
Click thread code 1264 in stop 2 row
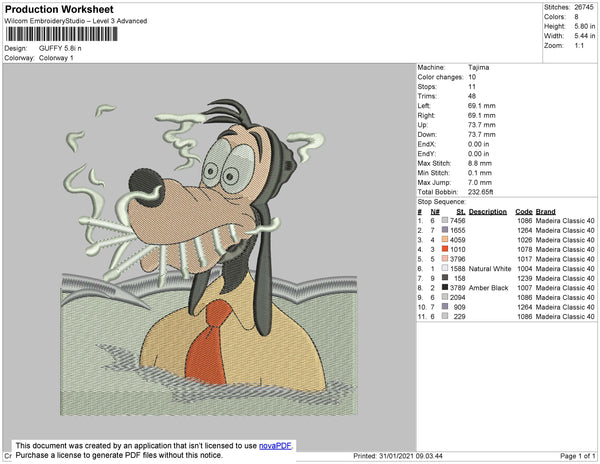[x=525, y=230]
